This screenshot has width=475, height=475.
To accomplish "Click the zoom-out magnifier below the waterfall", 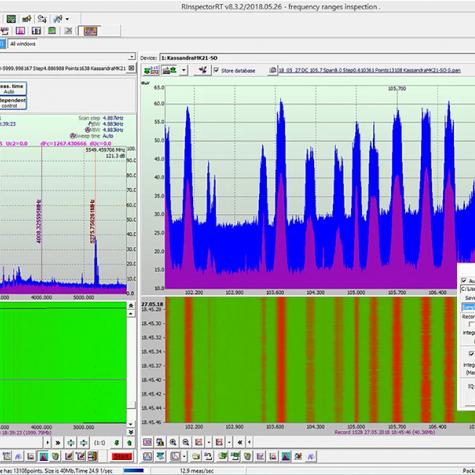I will (x=186, y=442).
